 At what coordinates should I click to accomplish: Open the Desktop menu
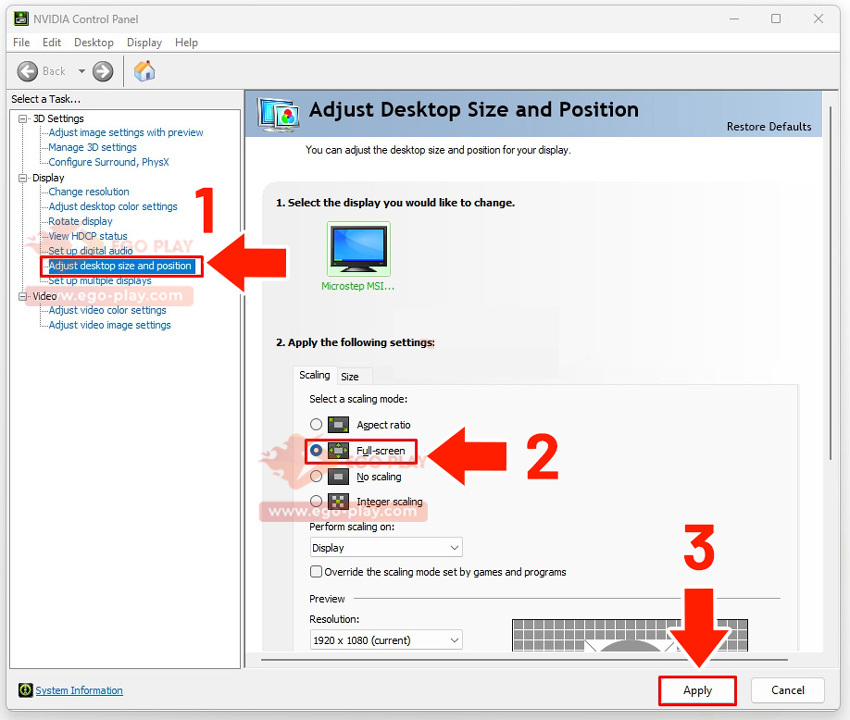(94, 43)
